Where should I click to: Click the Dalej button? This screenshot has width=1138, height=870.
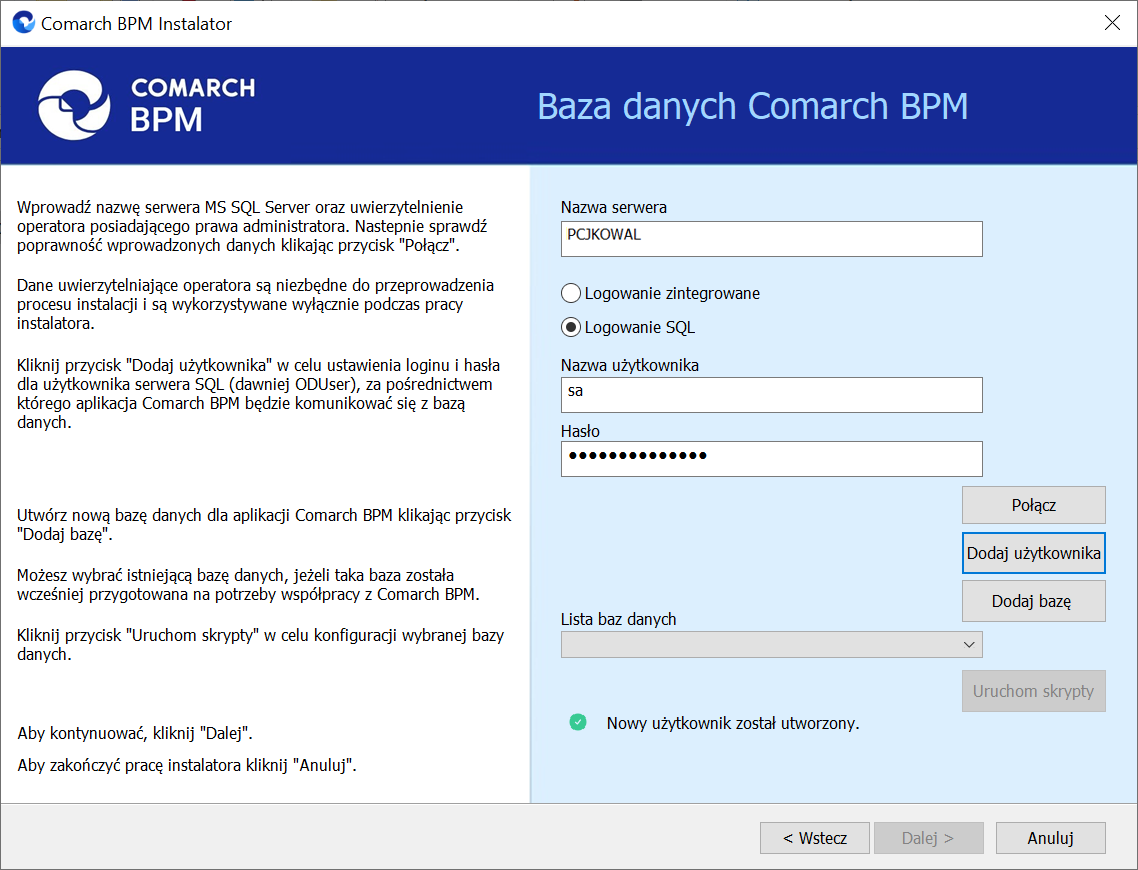(928, 838)
